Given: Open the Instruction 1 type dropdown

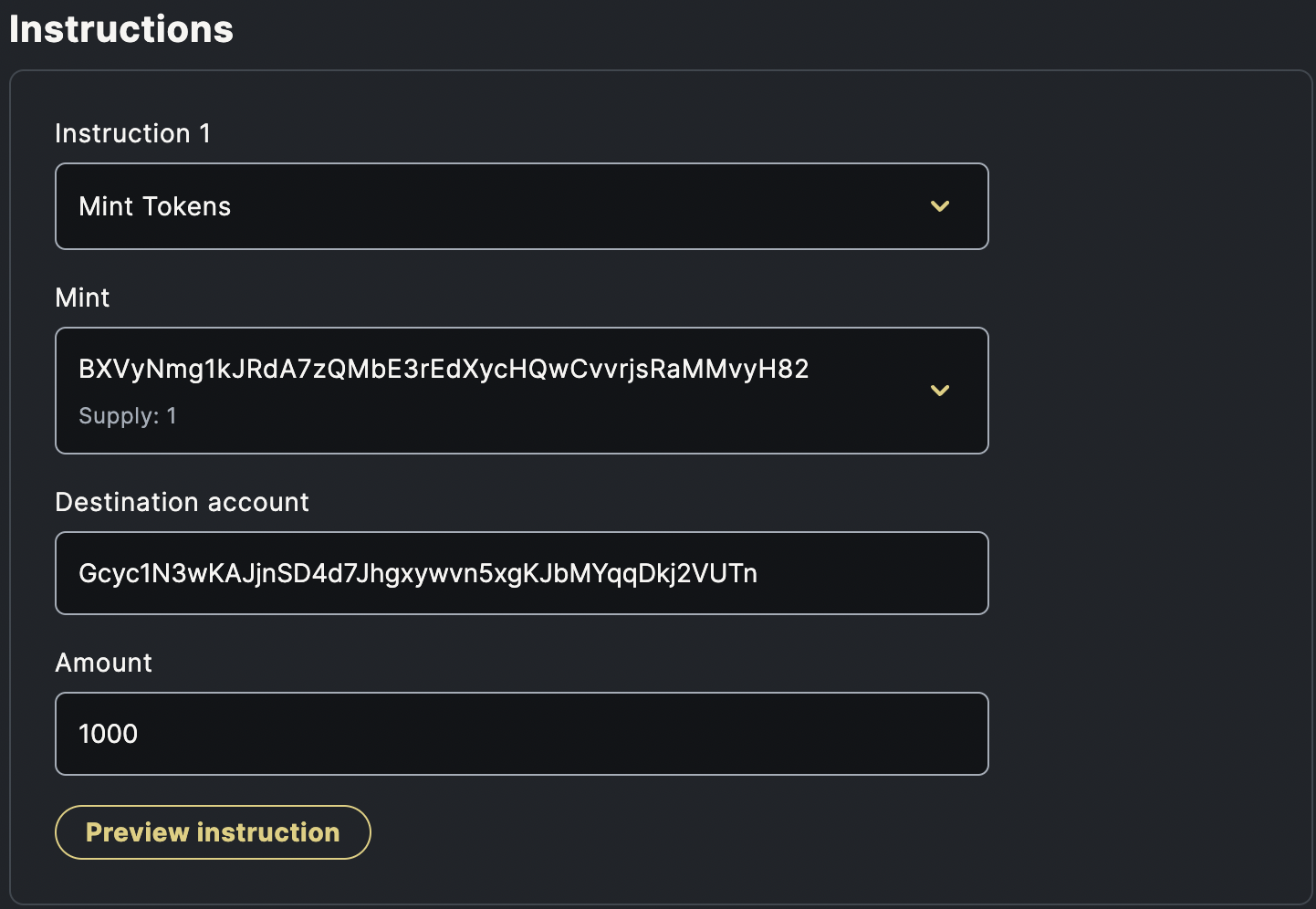Looking at the screenshot, I should (x=522, y=206).
